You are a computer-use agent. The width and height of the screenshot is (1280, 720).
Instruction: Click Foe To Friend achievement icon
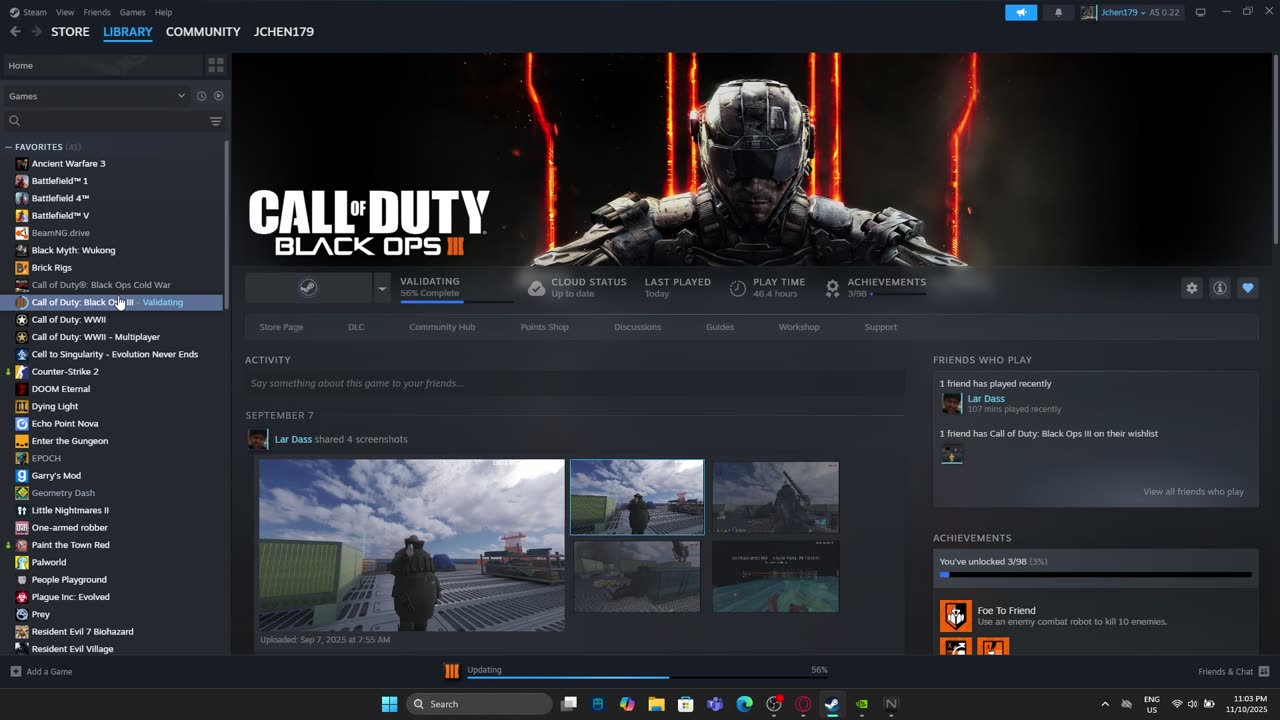coord(955,616)
